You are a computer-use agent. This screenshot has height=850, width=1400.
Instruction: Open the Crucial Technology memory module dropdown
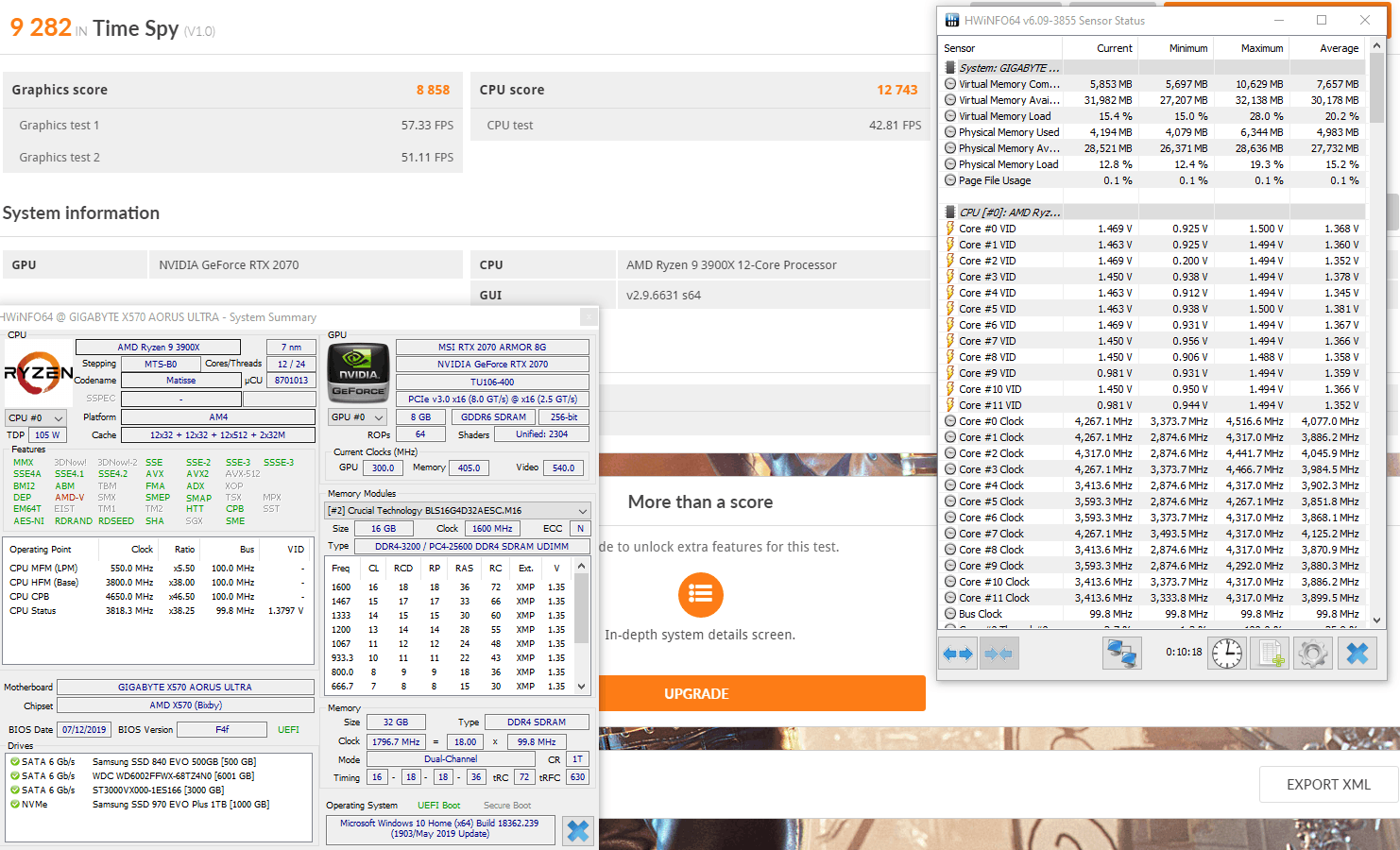(x=457, y=510)
